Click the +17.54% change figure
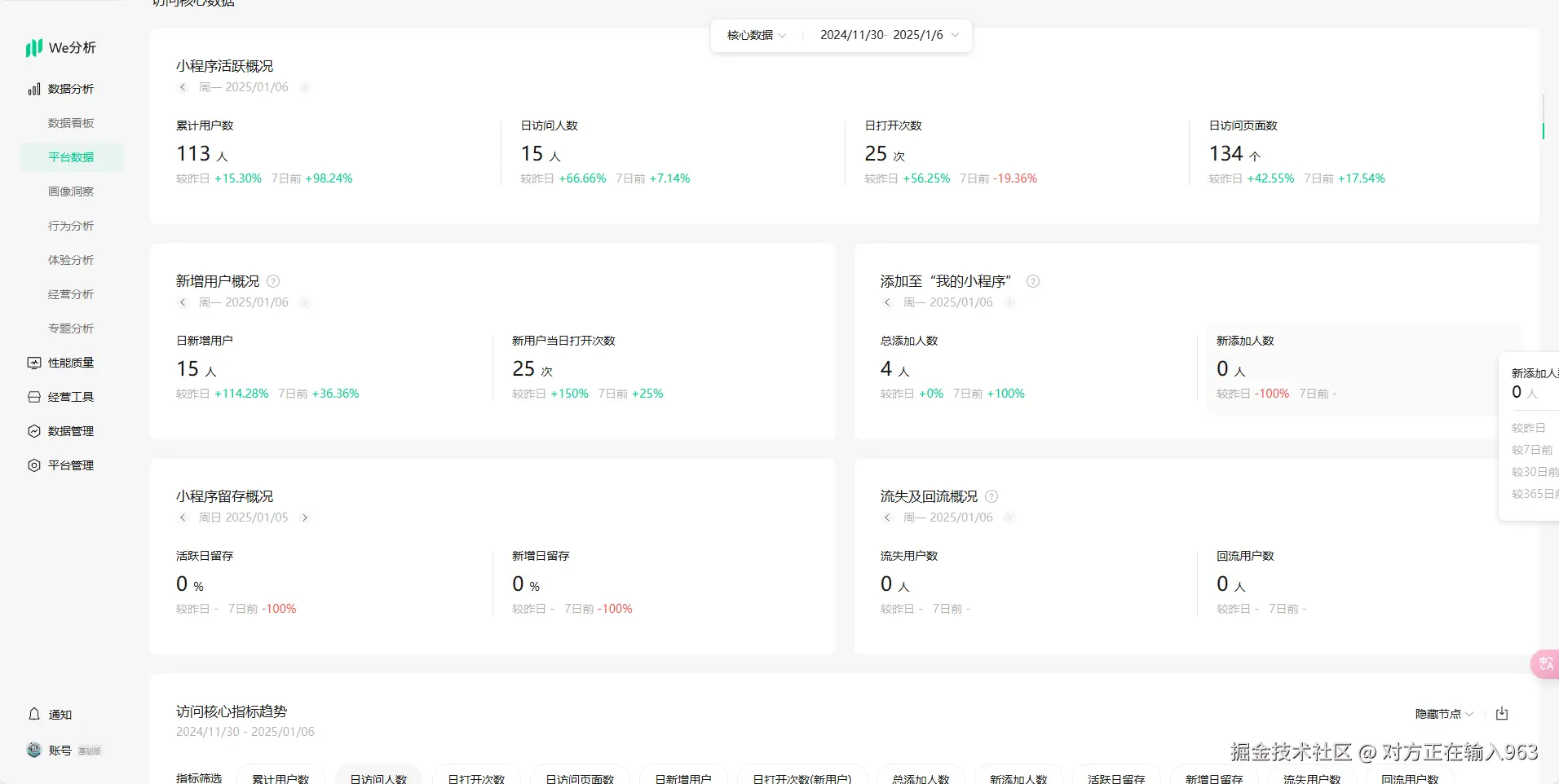The width and height of the screenshot is (1559, 784). click(1362, 178)
